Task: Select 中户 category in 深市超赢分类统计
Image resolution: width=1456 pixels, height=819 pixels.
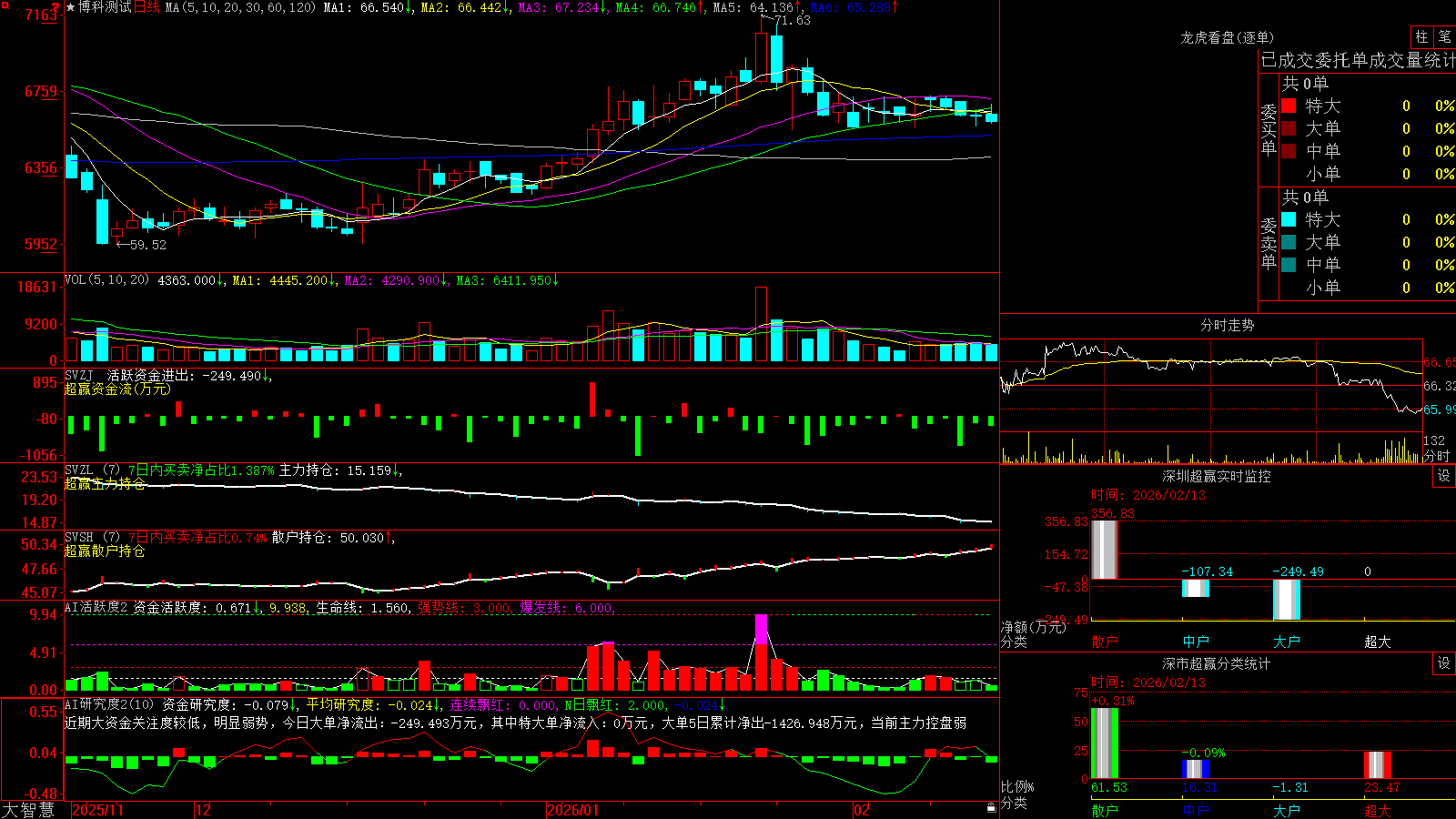Action: coord(1196,811)
